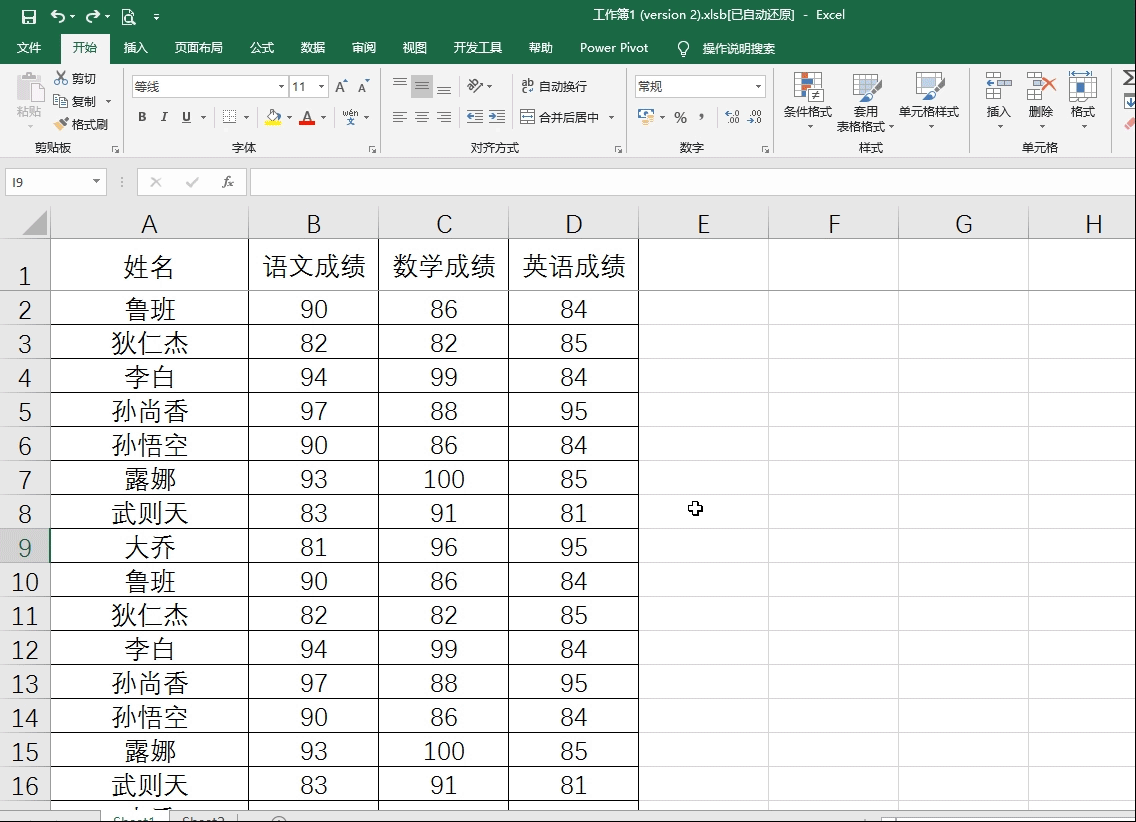Image resolution: width=1136 pixels, height=822 pixels.
Task: Increase indent in alignment group
Action: (497, 117)
